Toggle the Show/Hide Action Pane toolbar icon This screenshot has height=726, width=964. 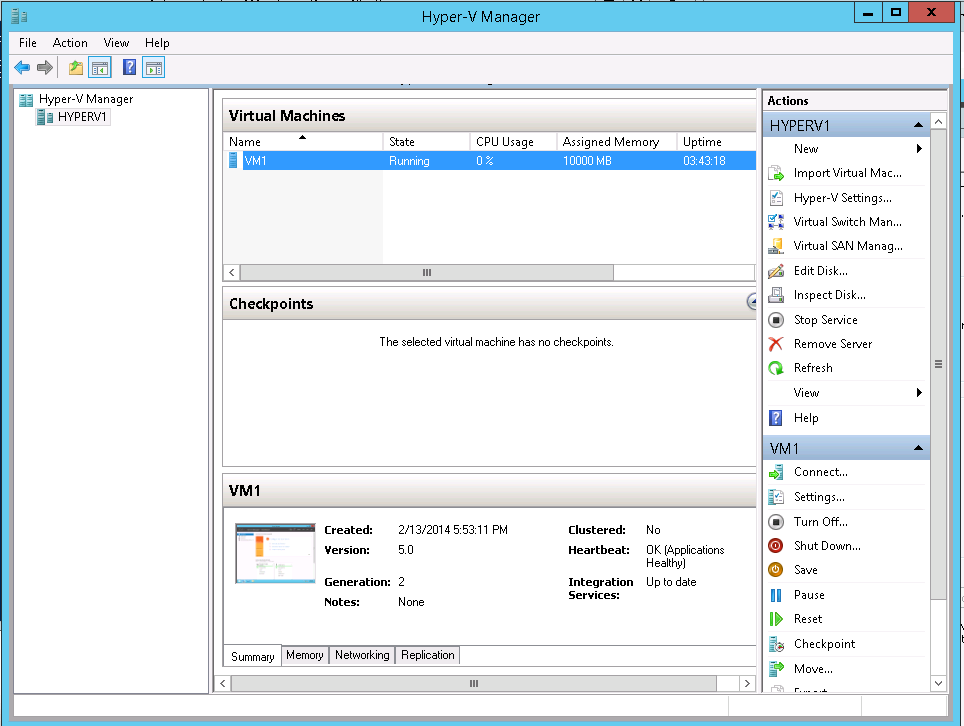[x=154, y=68]
